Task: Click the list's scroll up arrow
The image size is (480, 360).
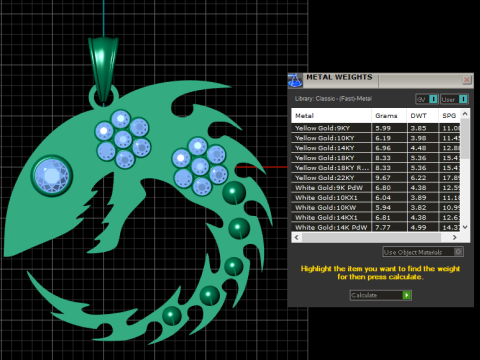Action: coord(465,114)
